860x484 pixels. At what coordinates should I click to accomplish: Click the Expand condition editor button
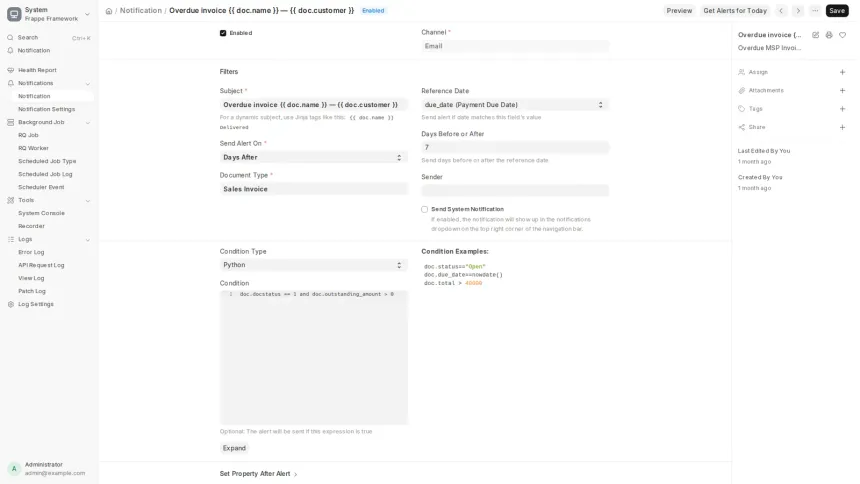coord(234,448)
